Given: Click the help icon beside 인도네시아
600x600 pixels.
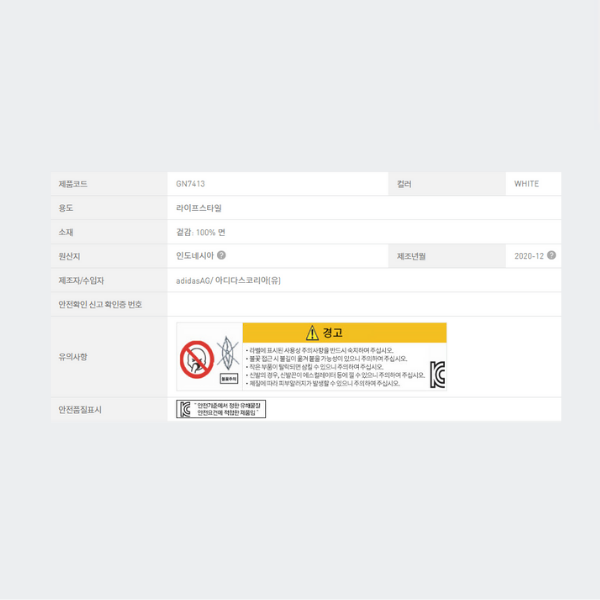Looking at the screenshot, I should pos(221,256).
